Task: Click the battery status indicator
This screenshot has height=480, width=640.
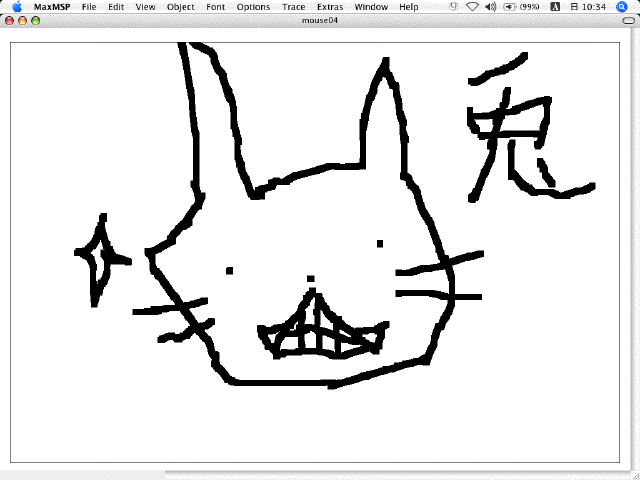Action: coord(520,7)
